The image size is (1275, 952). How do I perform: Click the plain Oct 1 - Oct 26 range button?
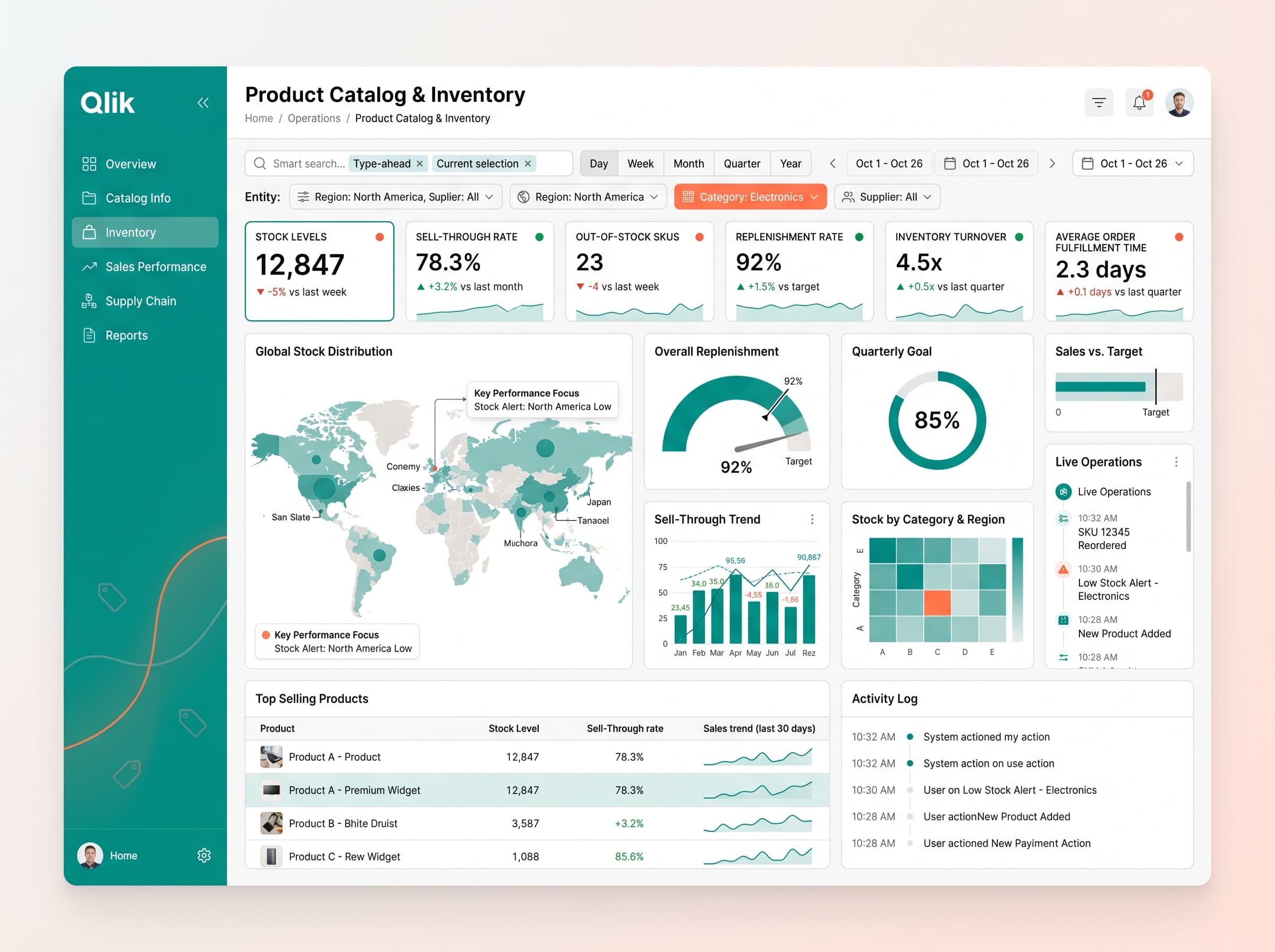coord(889,164)
